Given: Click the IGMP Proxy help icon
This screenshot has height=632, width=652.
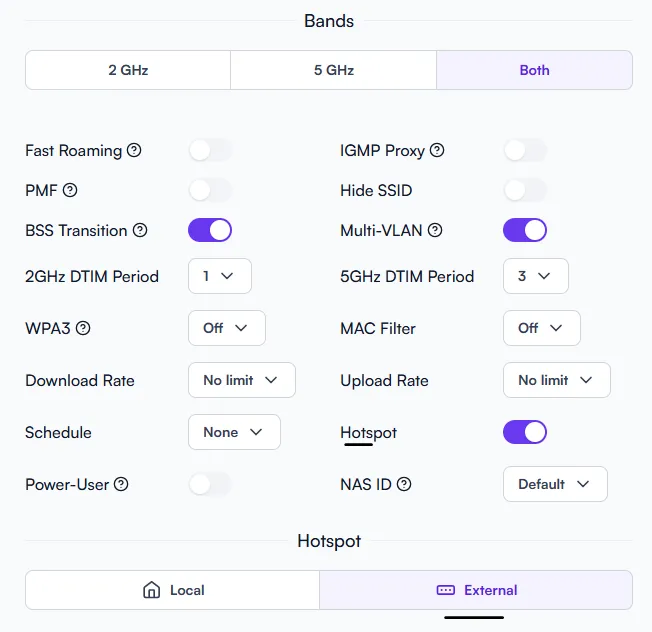Looking at the screenshot, I should pyautogui.click(x=437, y=150).
